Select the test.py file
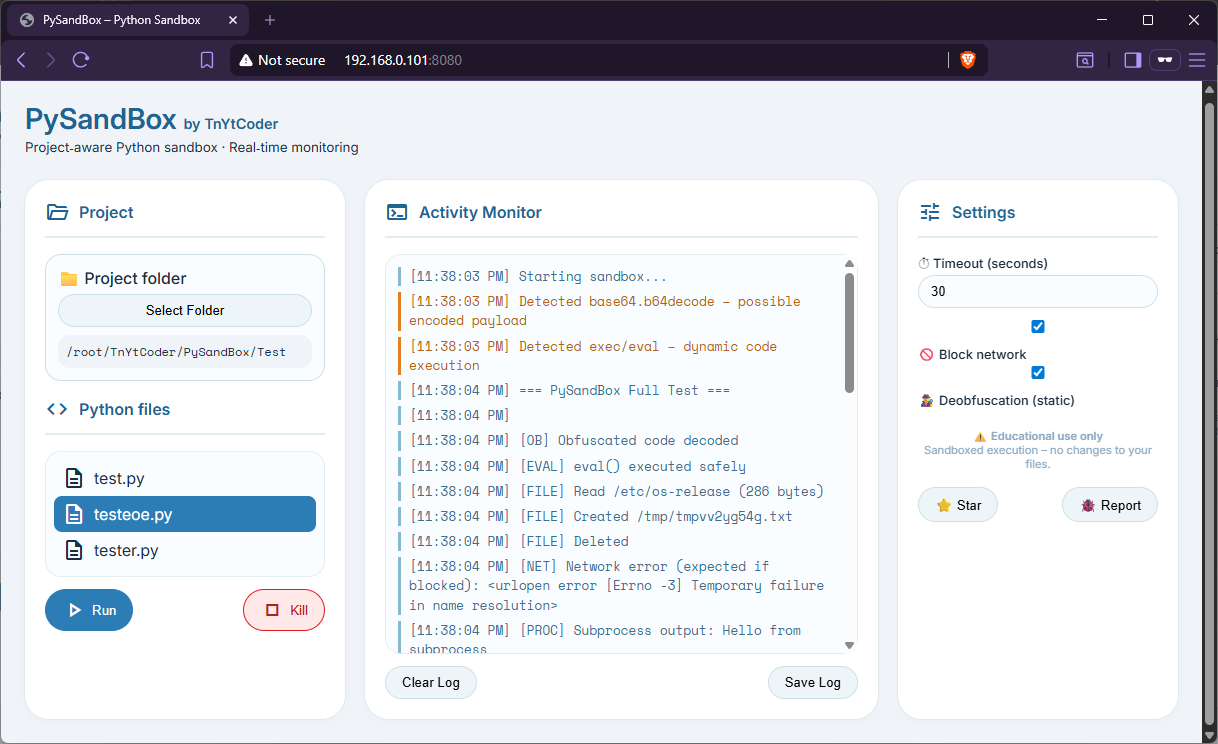1218x744 pixels. click(185, 478)
